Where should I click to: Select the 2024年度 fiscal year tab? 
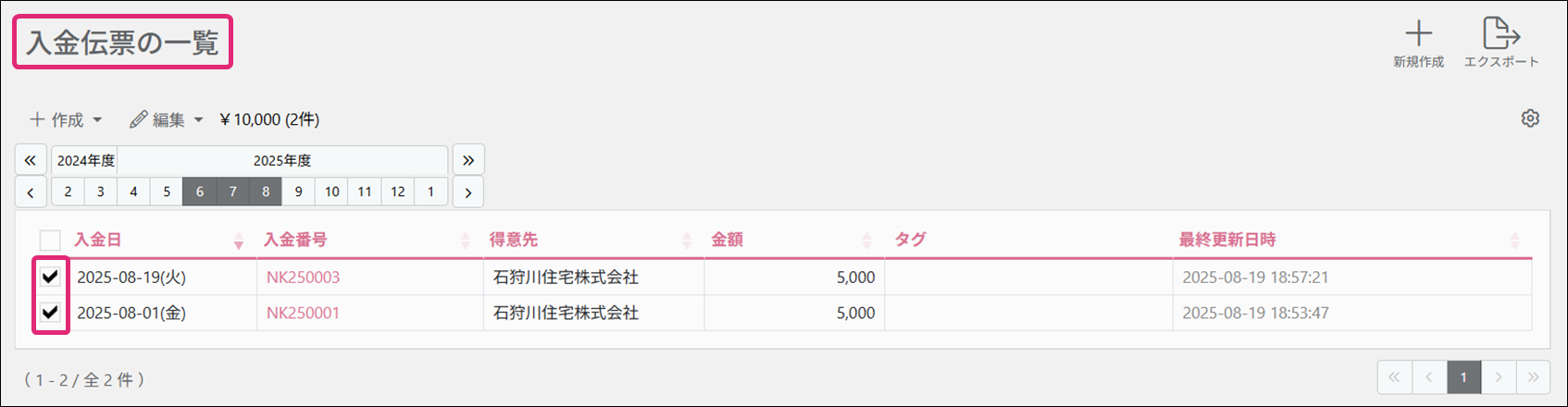click(85, 160)
